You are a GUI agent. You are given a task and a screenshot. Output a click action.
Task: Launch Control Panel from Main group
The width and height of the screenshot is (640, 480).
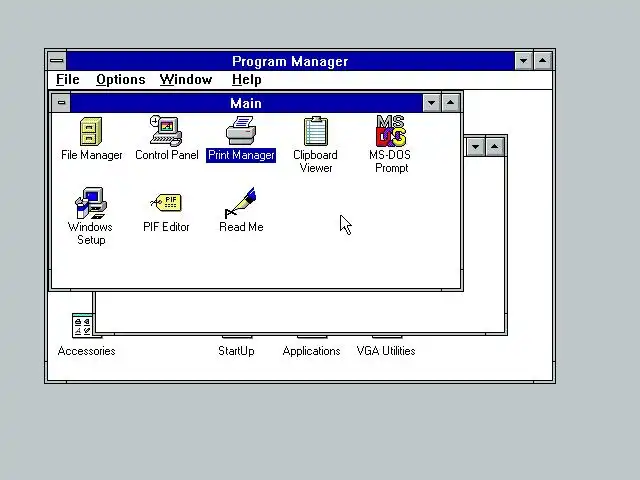(x=166, y=131)
